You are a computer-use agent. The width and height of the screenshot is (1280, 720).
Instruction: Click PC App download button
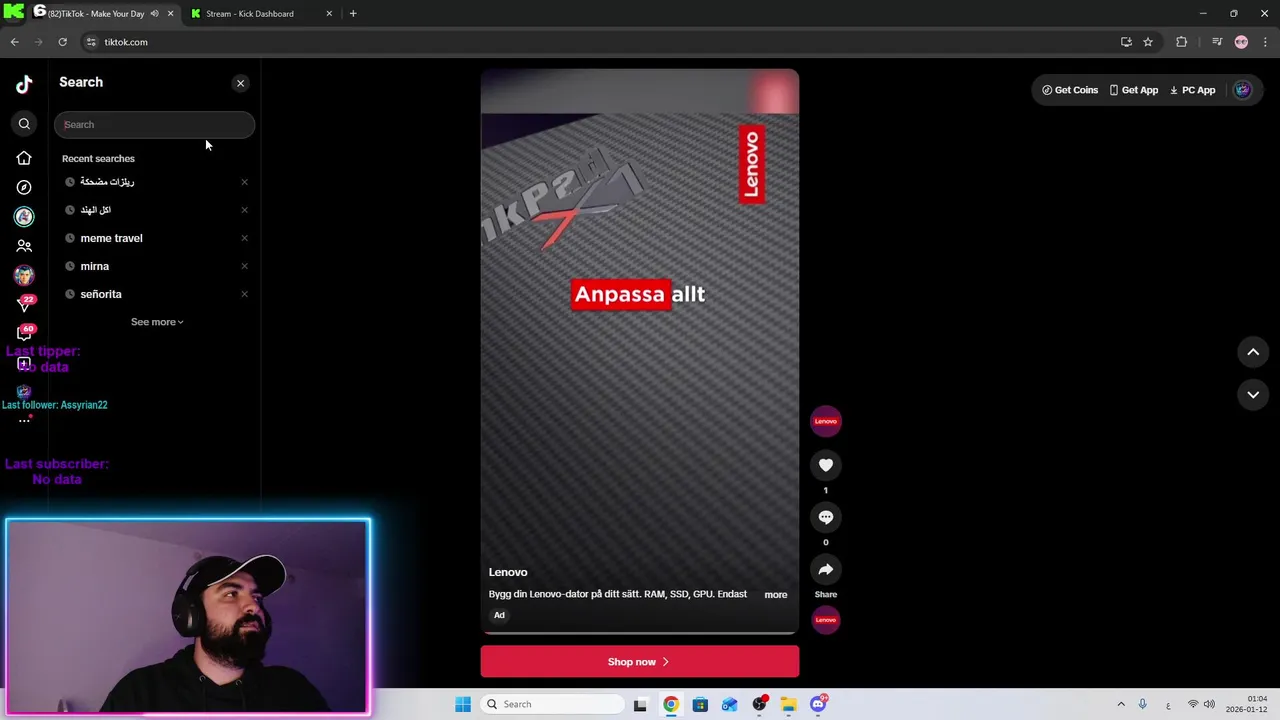coord(1192,90)
